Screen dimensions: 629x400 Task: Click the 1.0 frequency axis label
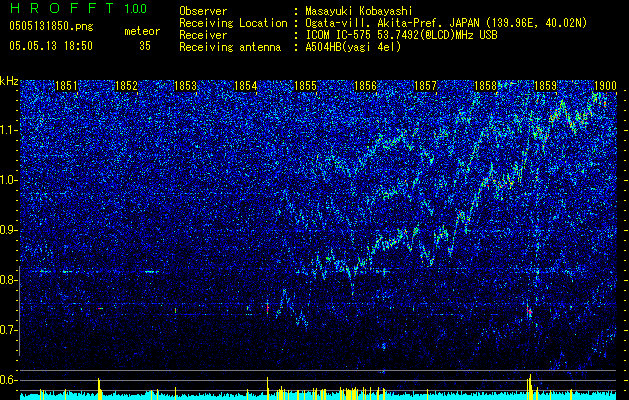pos(8,180)
